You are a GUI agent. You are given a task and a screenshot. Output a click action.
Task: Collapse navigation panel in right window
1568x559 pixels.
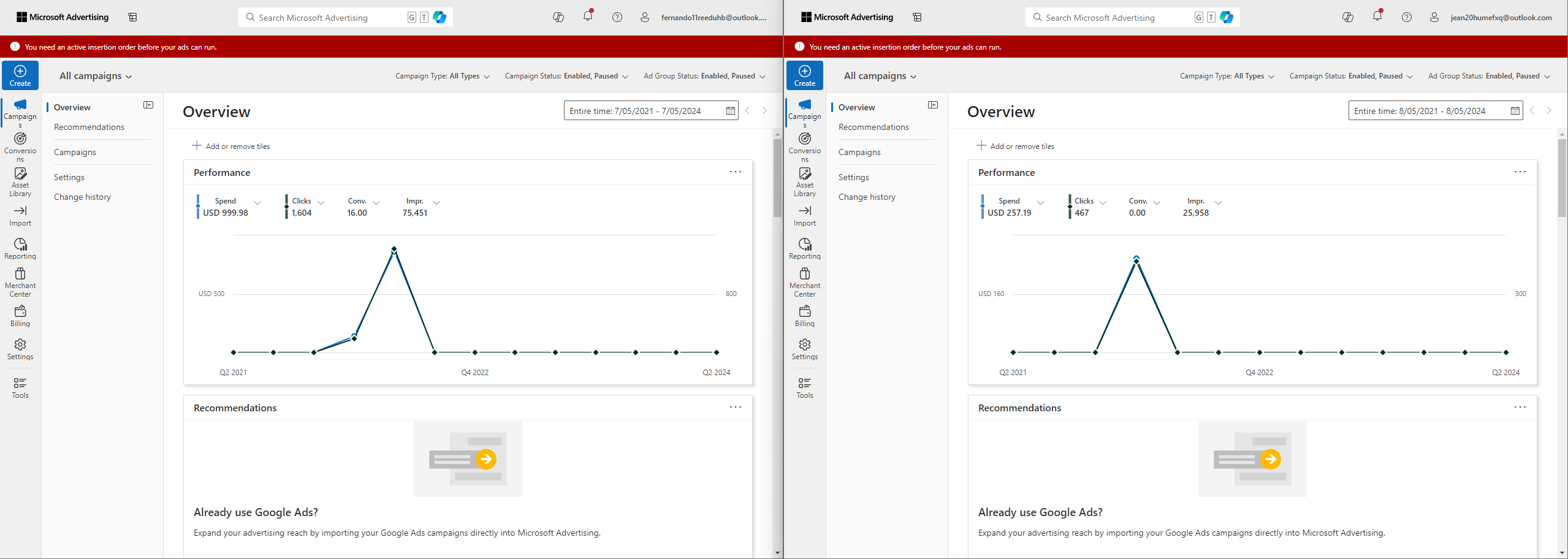point(933,105)
